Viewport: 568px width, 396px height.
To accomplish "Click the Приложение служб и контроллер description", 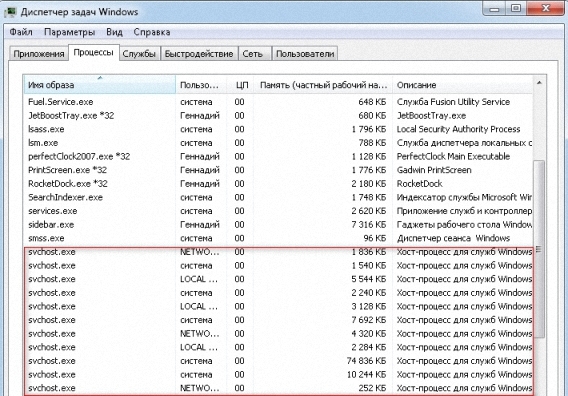I will click(x=464, y=211).
